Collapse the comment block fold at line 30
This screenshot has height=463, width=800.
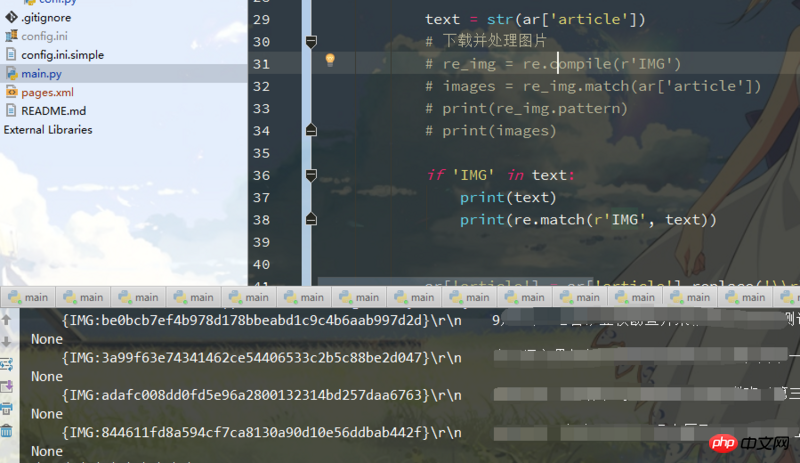pos(311,41)
